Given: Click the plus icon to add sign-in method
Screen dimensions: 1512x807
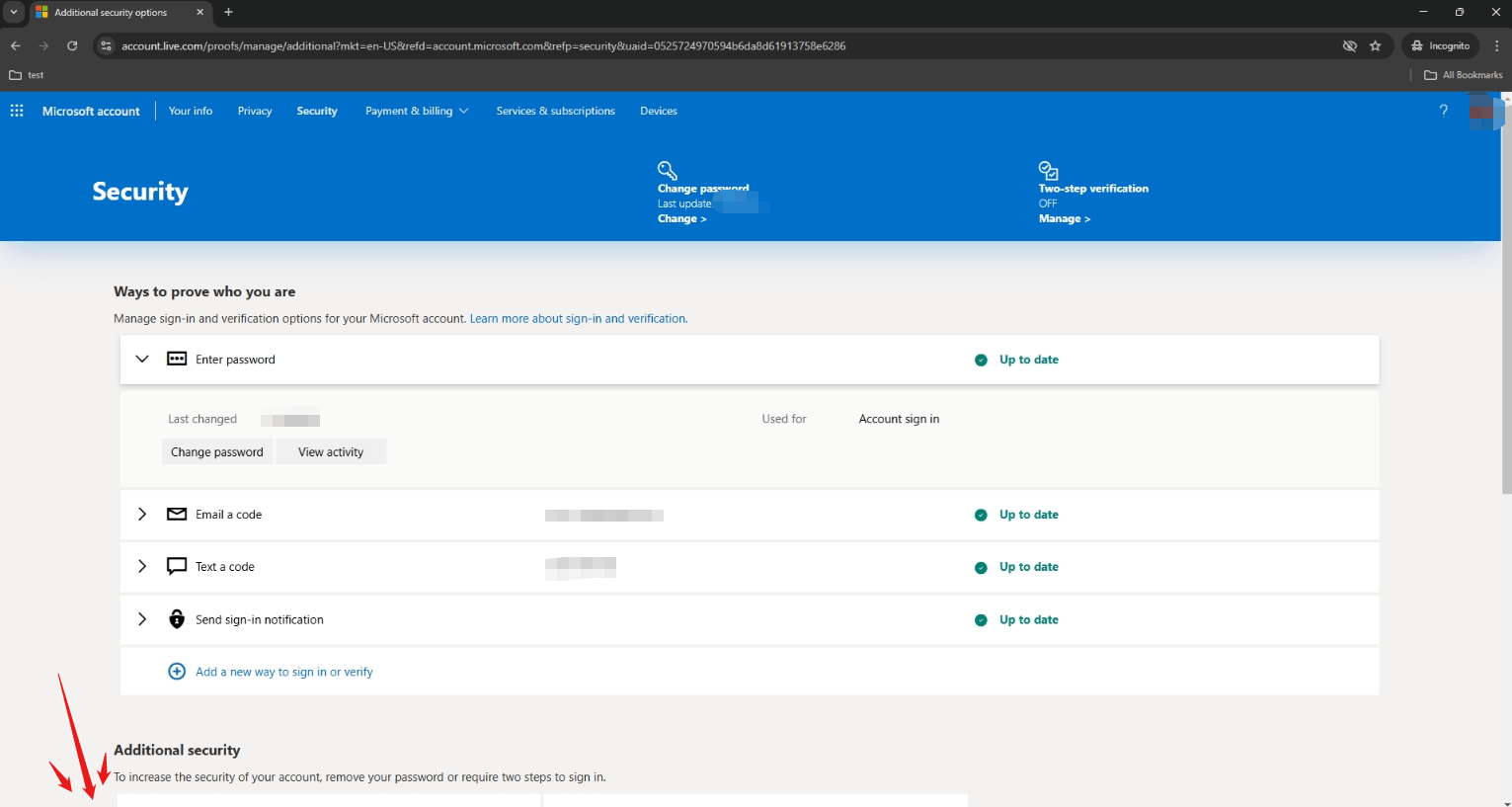Looking at the screenshot, I should [x=177, y=671].
